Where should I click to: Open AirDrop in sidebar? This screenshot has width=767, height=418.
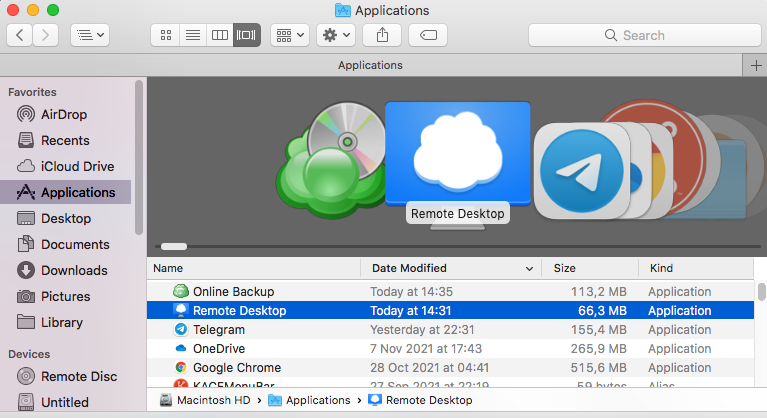point(64,114)
